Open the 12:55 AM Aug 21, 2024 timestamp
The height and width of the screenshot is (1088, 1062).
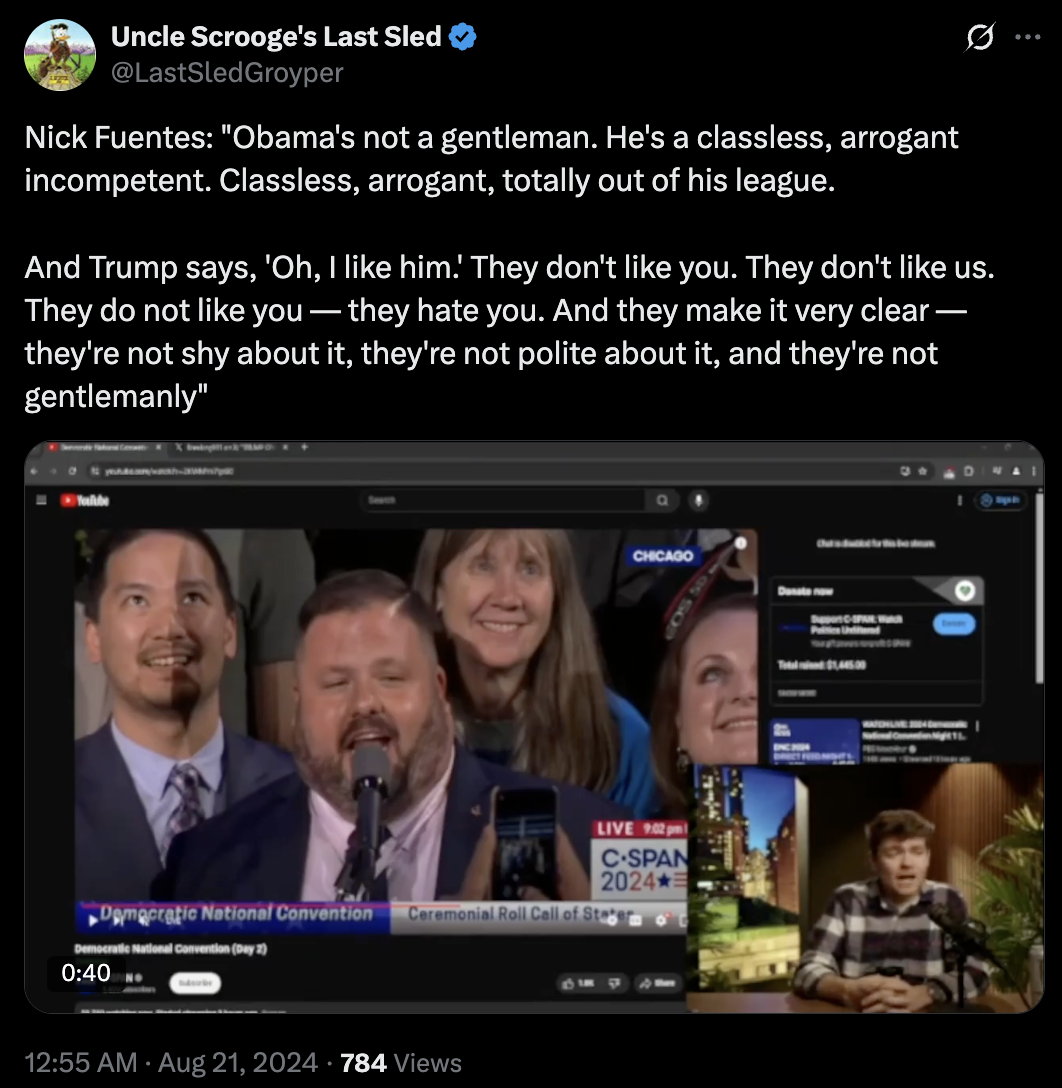click(171, 1062)
